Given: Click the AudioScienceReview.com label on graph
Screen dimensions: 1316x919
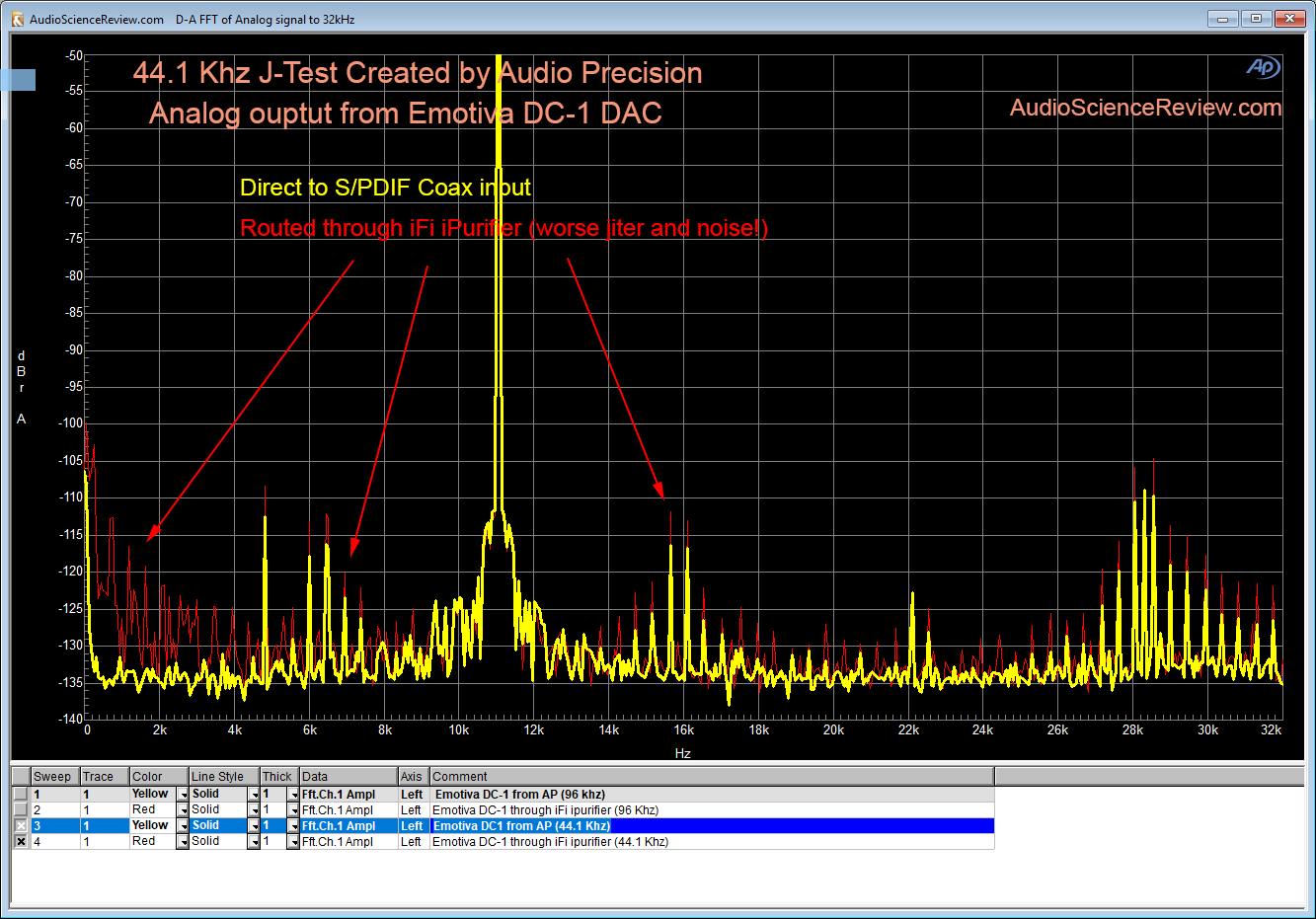Looking at the screenshot, I should pos(1145,108).
